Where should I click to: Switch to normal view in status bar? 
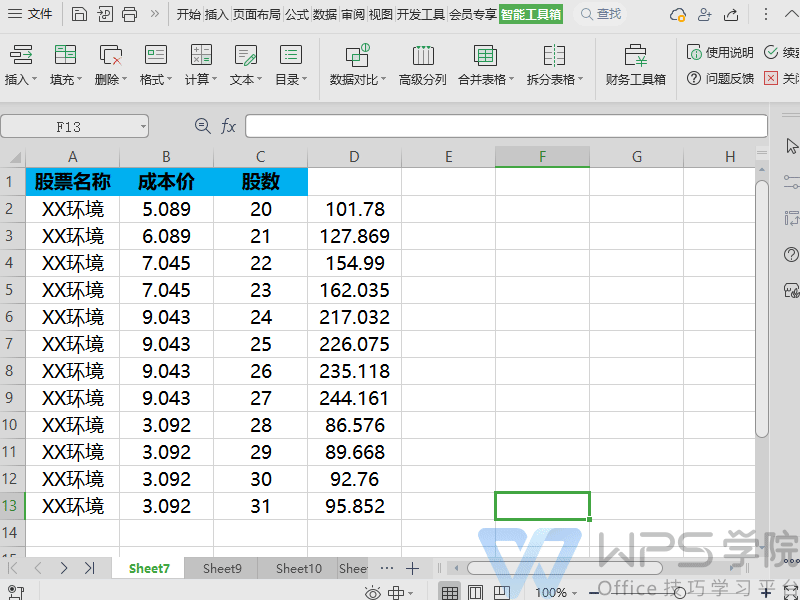449,592
